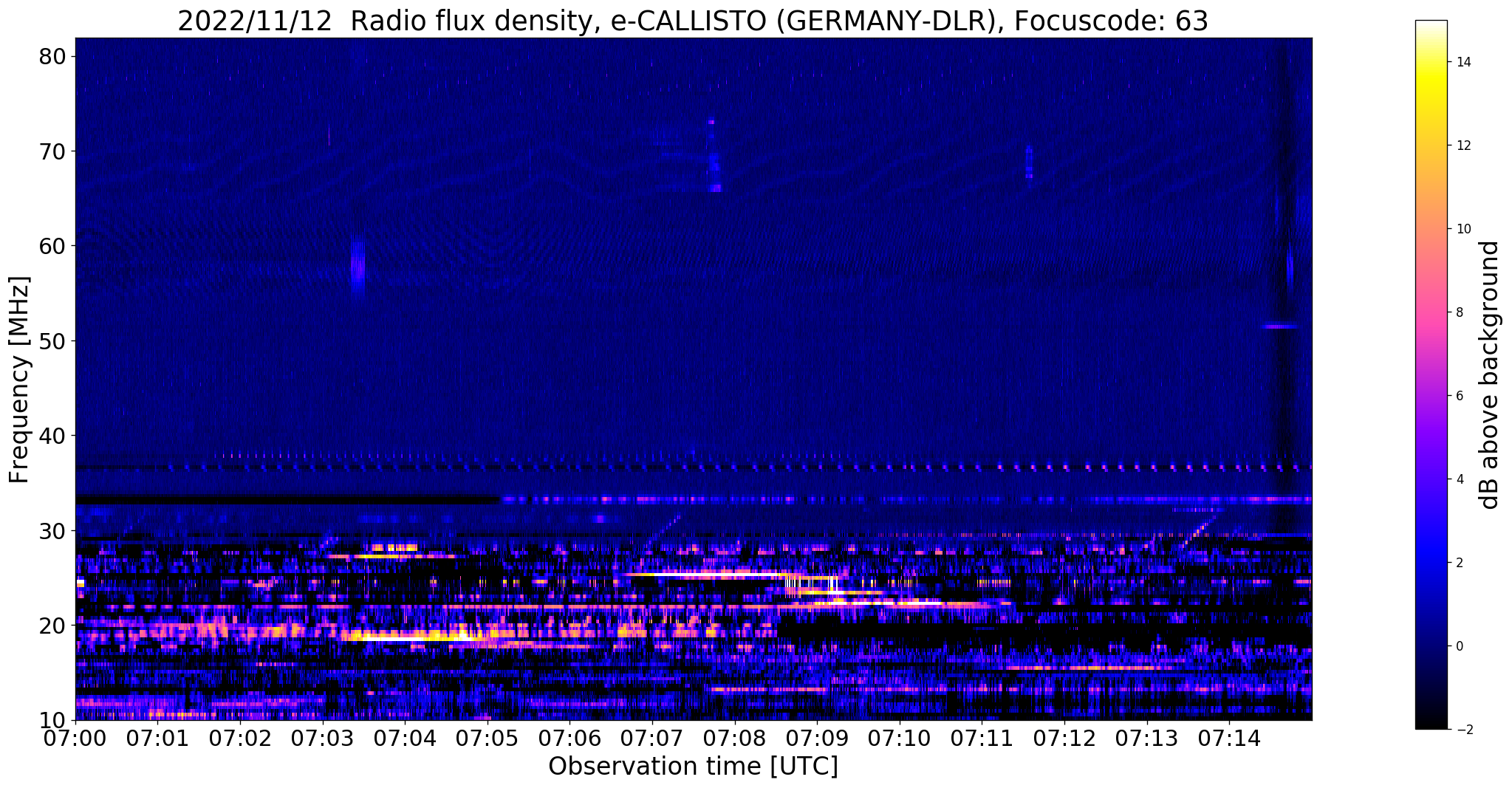Click the colorbar tick value 8
The width and height of the screenshot is (1512, 788).
coord(1459,312)
